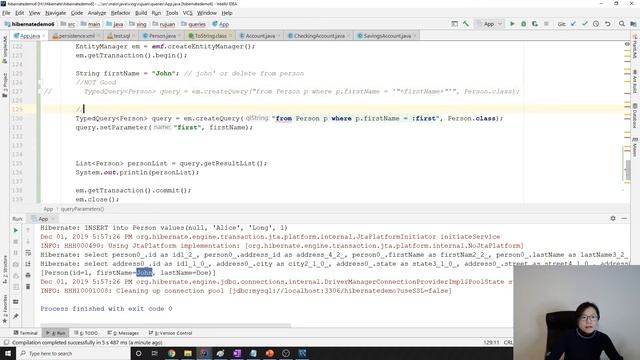Run the App configuration from the toolbar
Image resolution: width=640 pixels, height=360 pixels.
[x=512, y=24]
